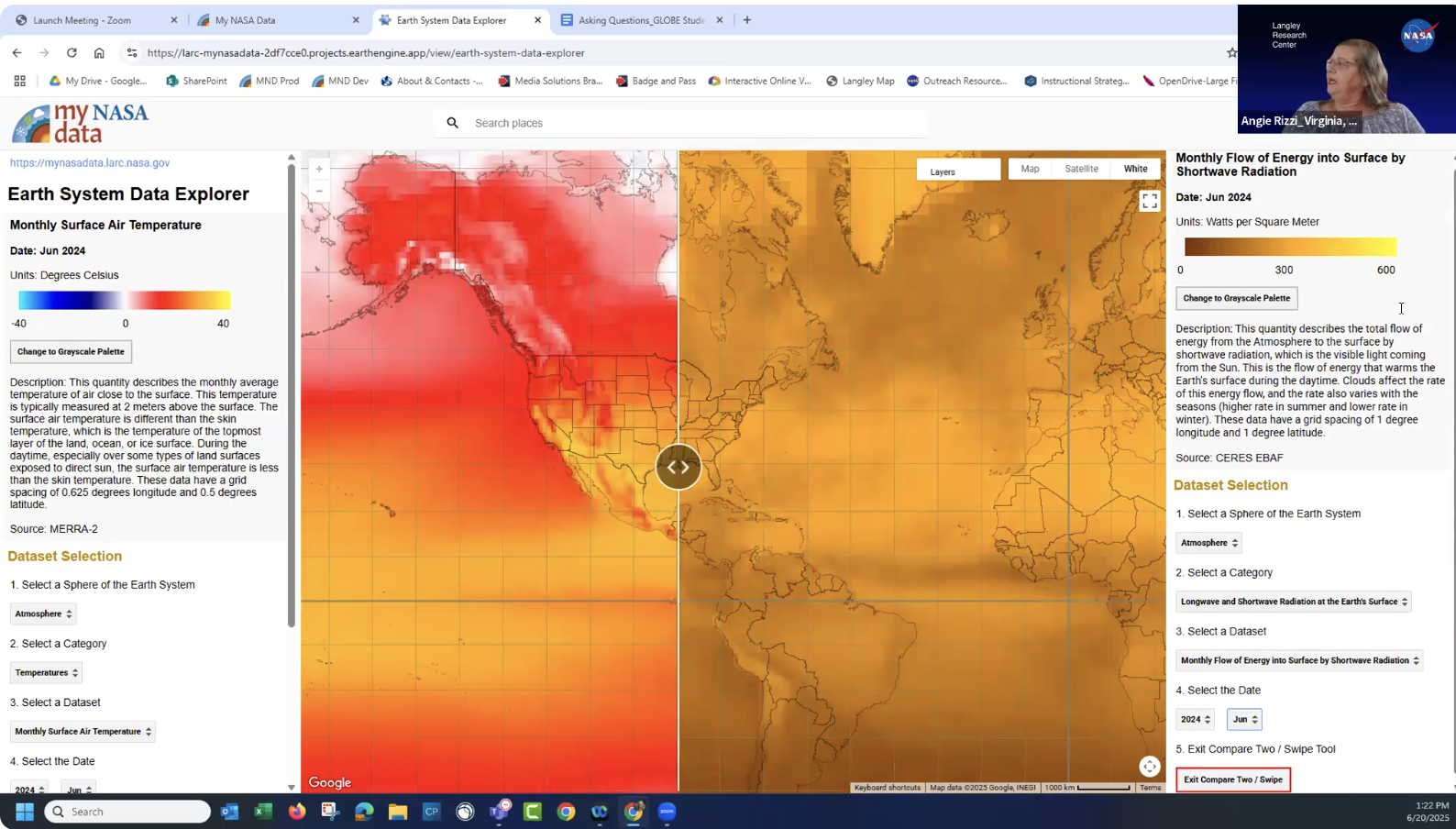Click the browser address bar URL
This screenshot has height=829, width=1456.
pyautogui.click(x=366, y=53)
